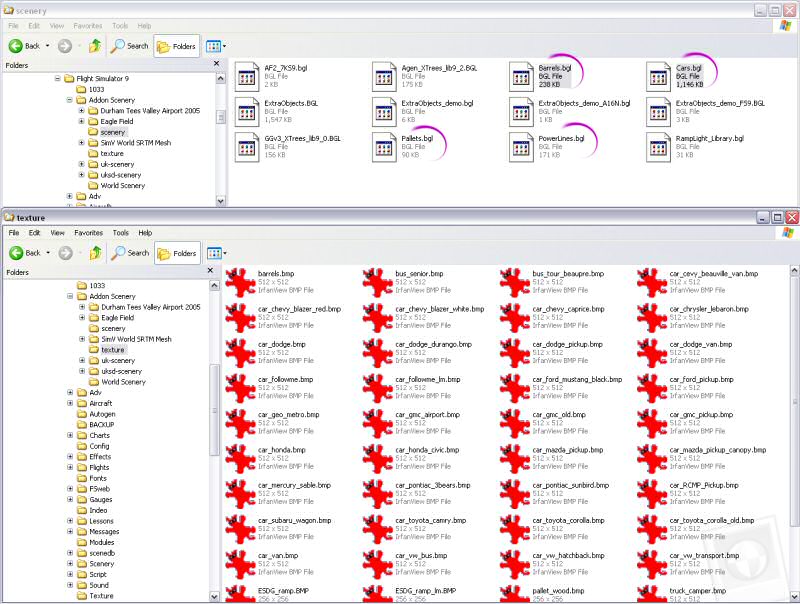The image size is (800, 604).
Task: Select the Autogen folder in tree
Action: coord(101,414)
